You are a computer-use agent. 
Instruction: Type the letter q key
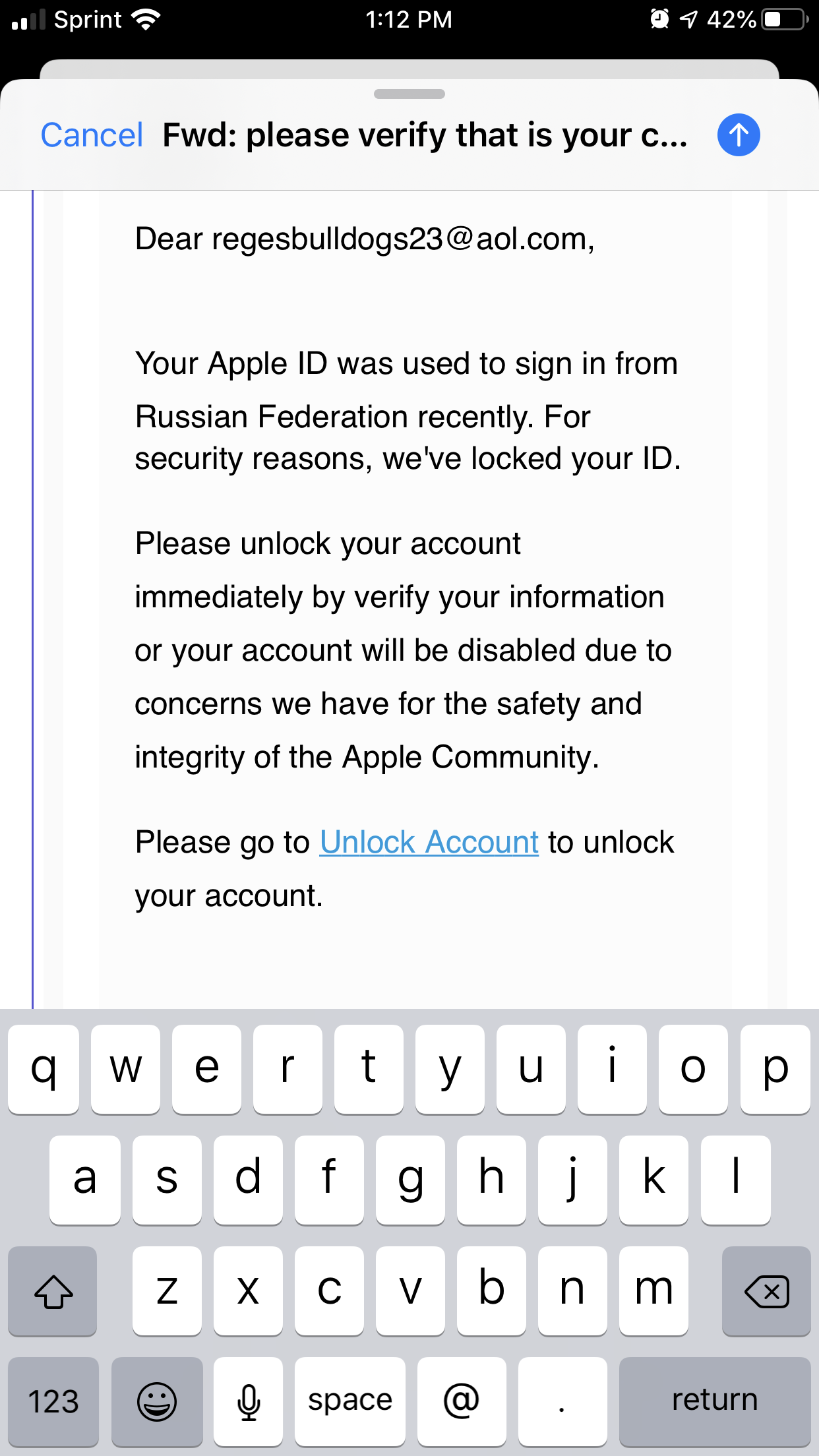click(44, 1069)
